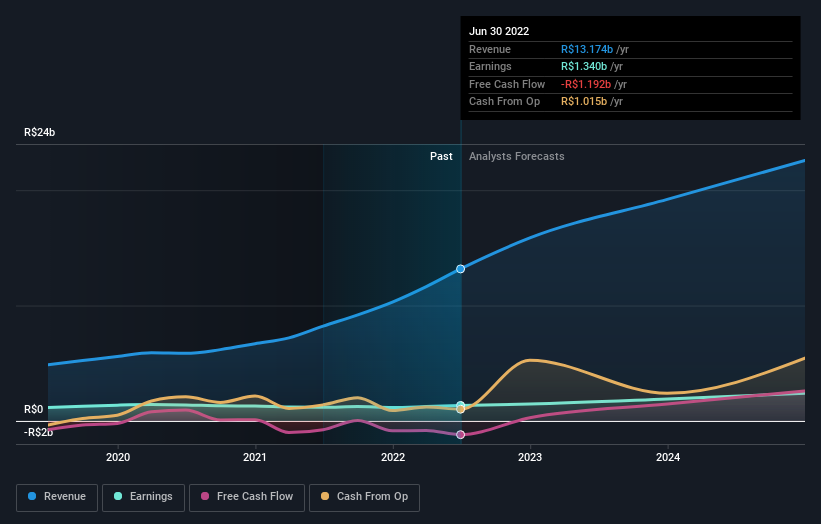
Task: Toggle the Free Cash Flow legend series
Action: point(247,497)
